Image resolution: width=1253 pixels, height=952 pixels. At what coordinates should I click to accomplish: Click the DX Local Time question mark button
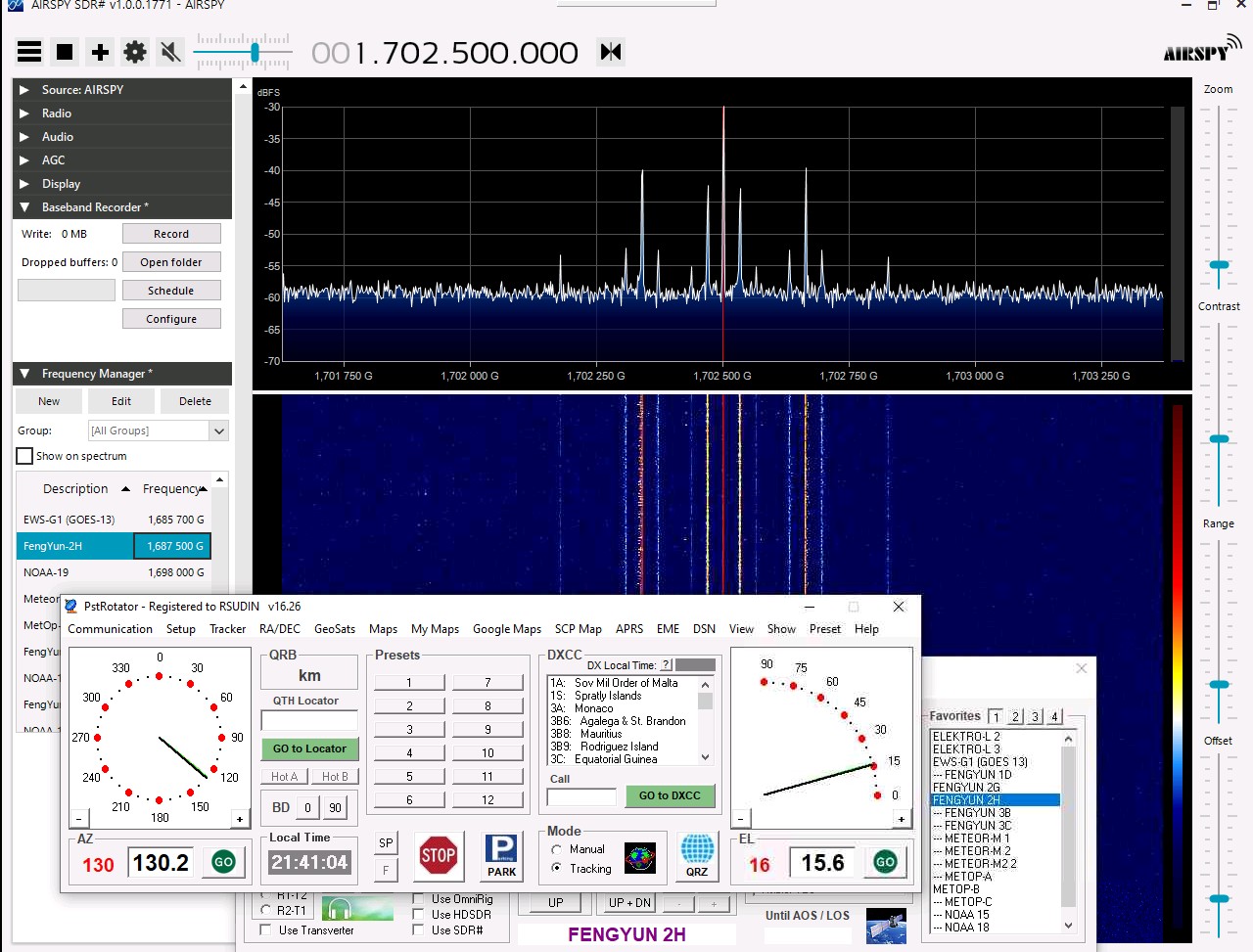[x=667, y=665]
